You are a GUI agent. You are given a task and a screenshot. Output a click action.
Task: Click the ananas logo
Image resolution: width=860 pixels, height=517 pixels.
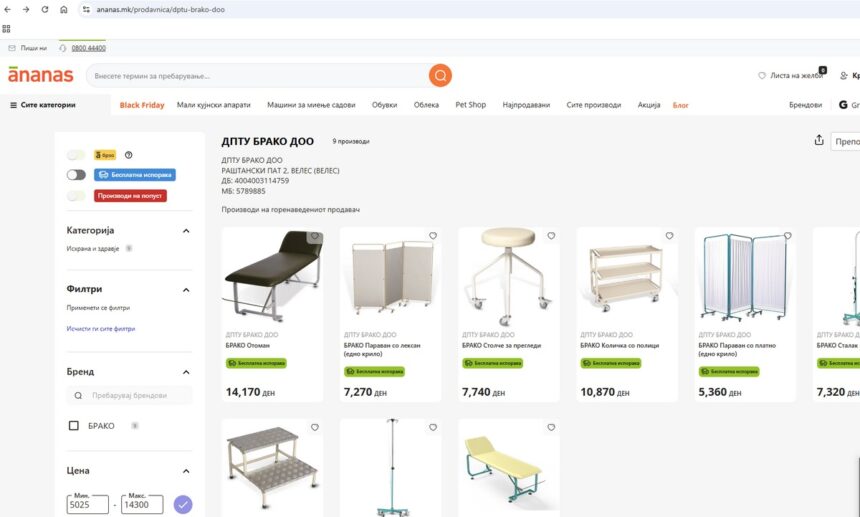pyautogui.click(x=40, y=75)
